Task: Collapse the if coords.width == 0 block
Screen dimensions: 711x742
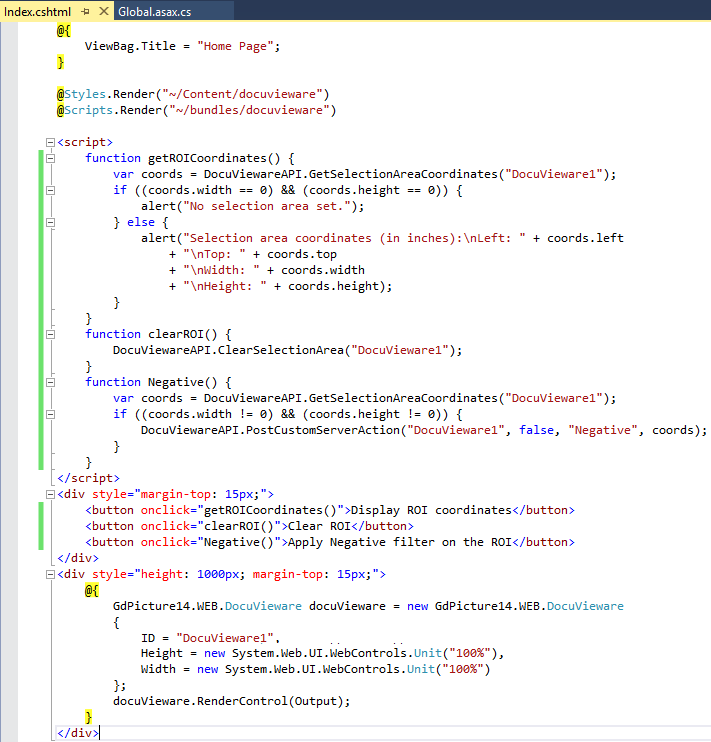Action: tap(50, 191)
